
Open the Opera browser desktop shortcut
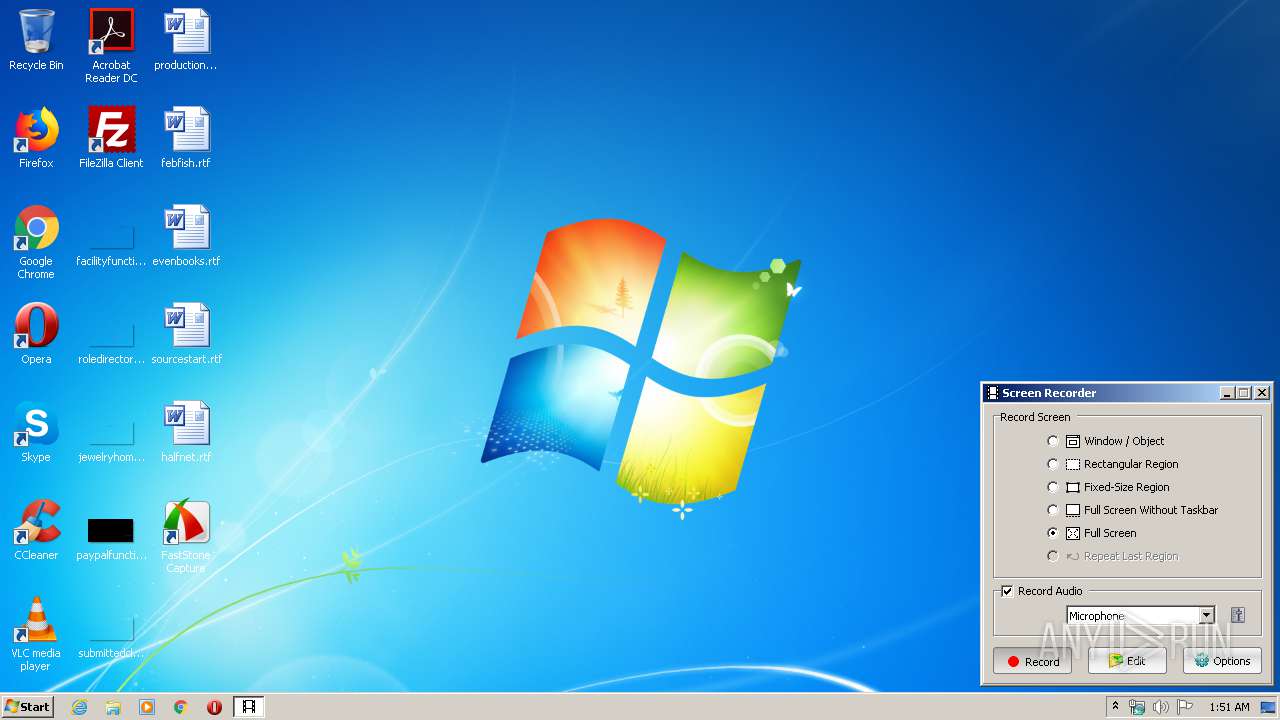[36, 335]
